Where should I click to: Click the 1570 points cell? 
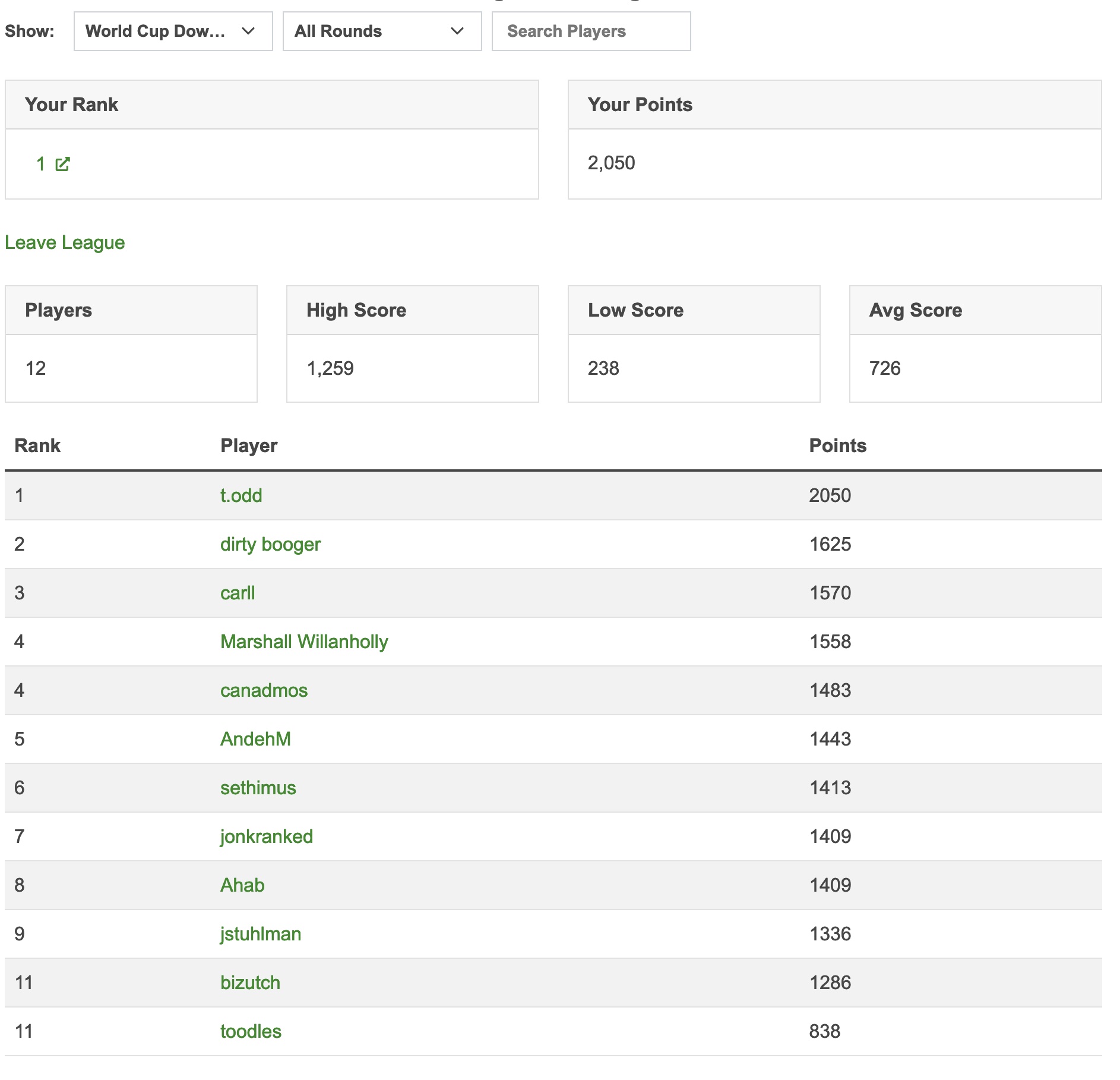point(830,593)
